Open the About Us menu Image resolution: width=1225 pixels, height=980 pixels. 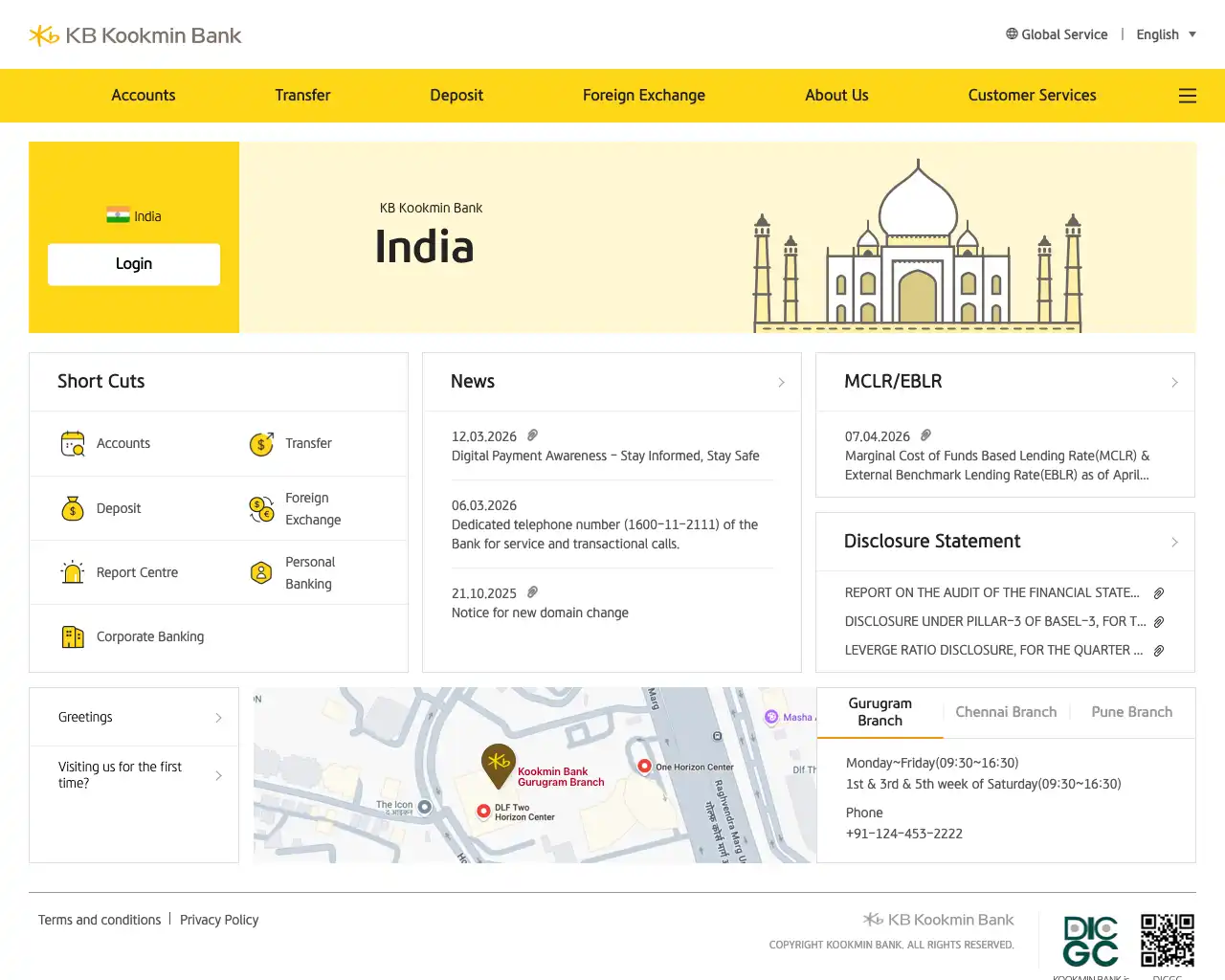click(836, 95)
